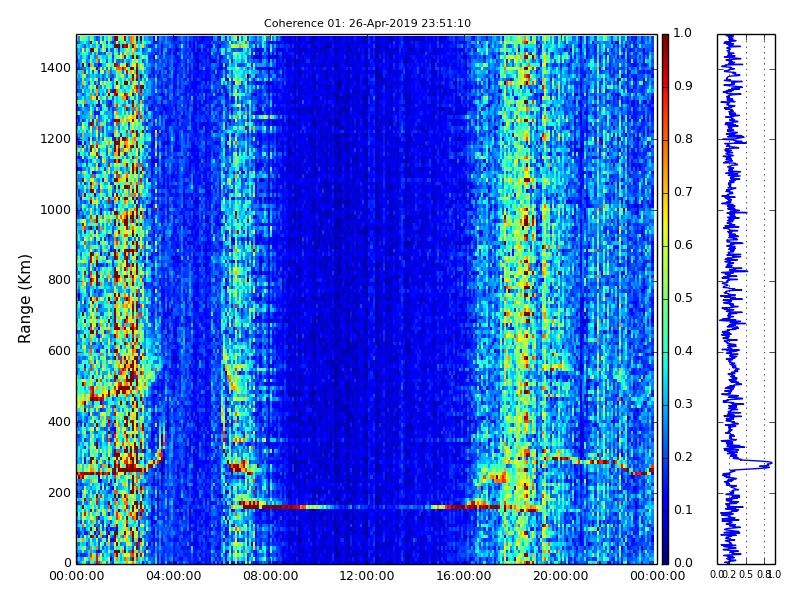
Task: Click the 1200 range tick label
Action: point(56,139)
